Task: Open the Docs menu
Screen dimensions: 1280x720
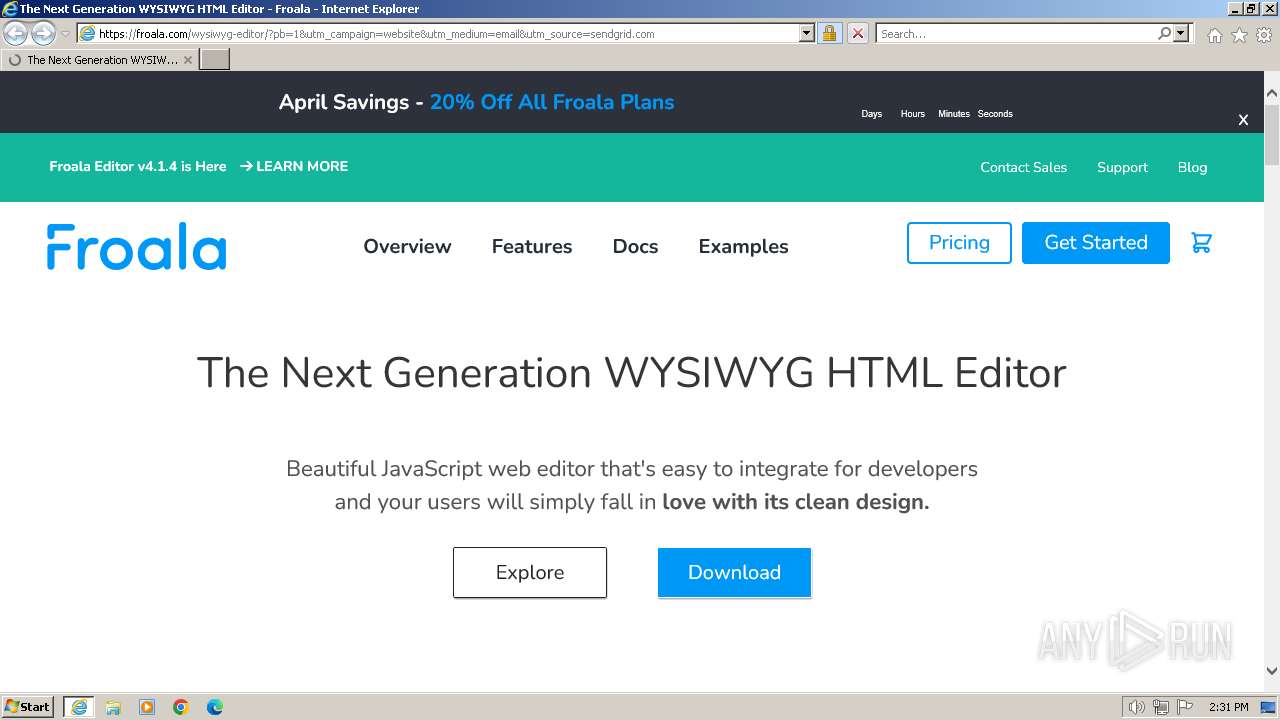Action: [x=635, y=246]
